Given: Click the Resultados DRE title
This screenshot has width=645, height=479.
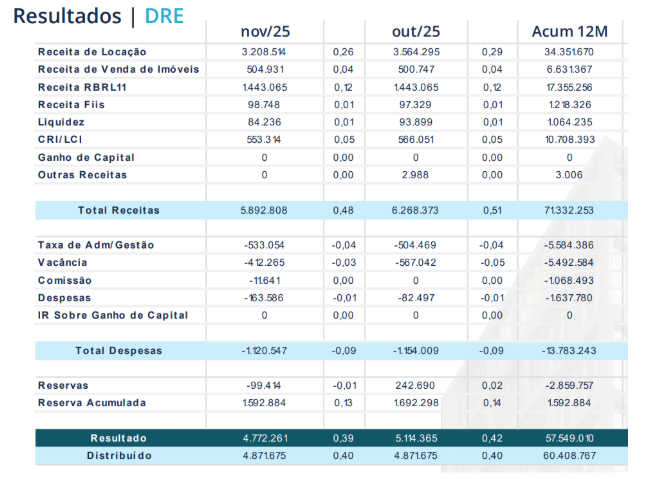Looking at the screenshot, I should tap(98, 16).
